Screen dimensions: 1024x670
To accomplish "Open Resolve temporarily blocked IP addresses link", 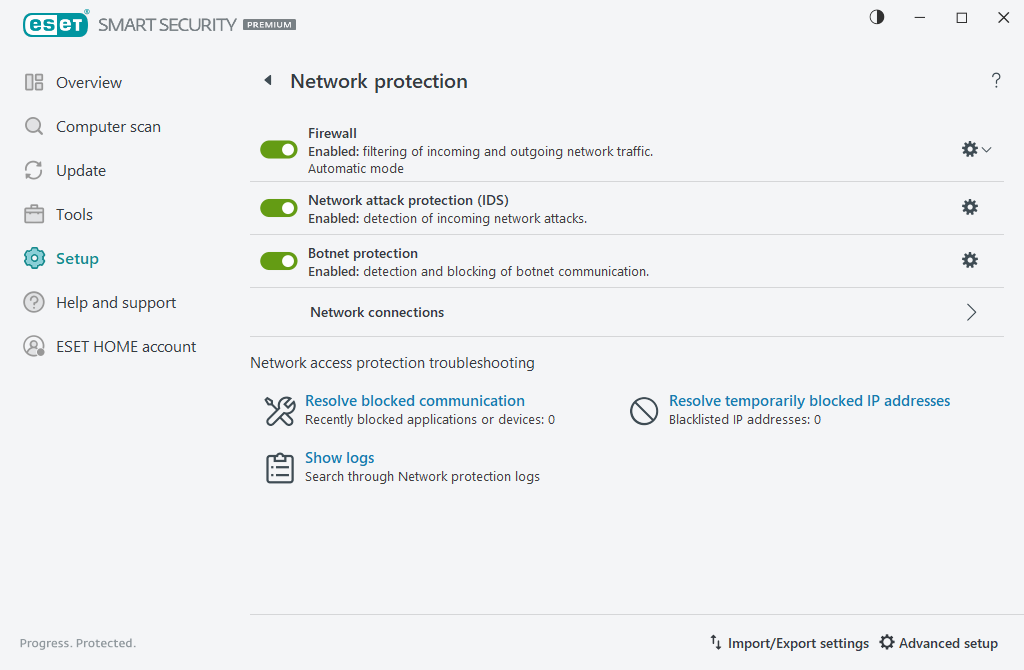I will pyautogui.click(x=809, y=401).
